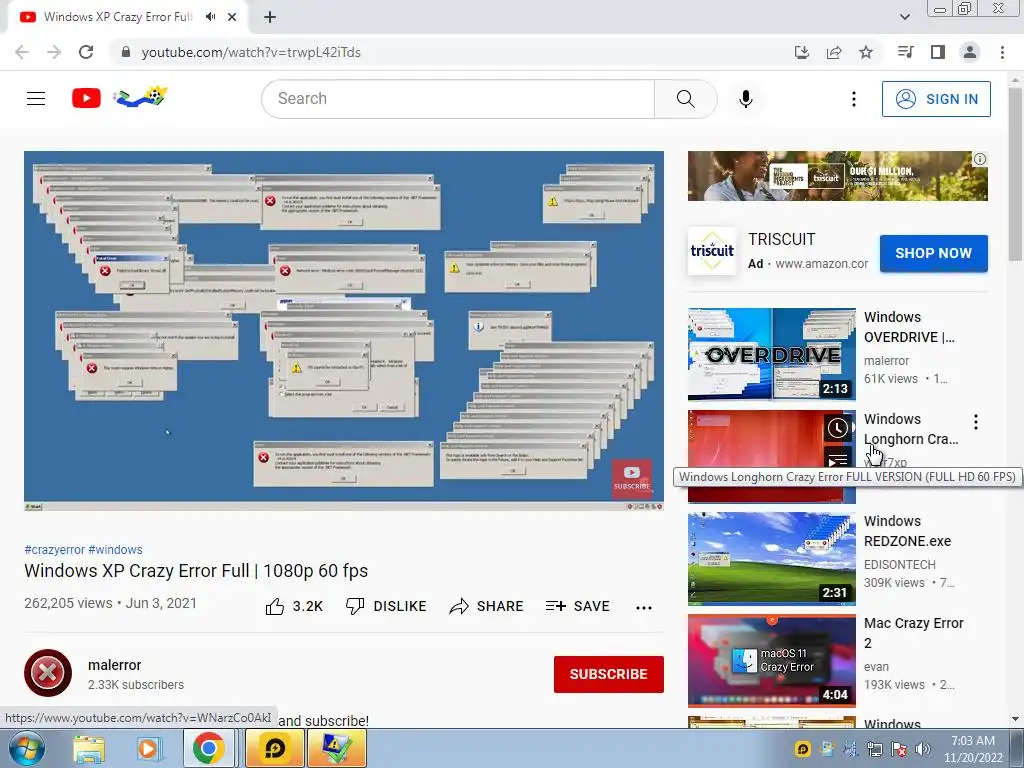Click the red SUBSCRIBE button
Image resolution: width=1024 pixels, height=768 pixels.
[x=608, y=674]
